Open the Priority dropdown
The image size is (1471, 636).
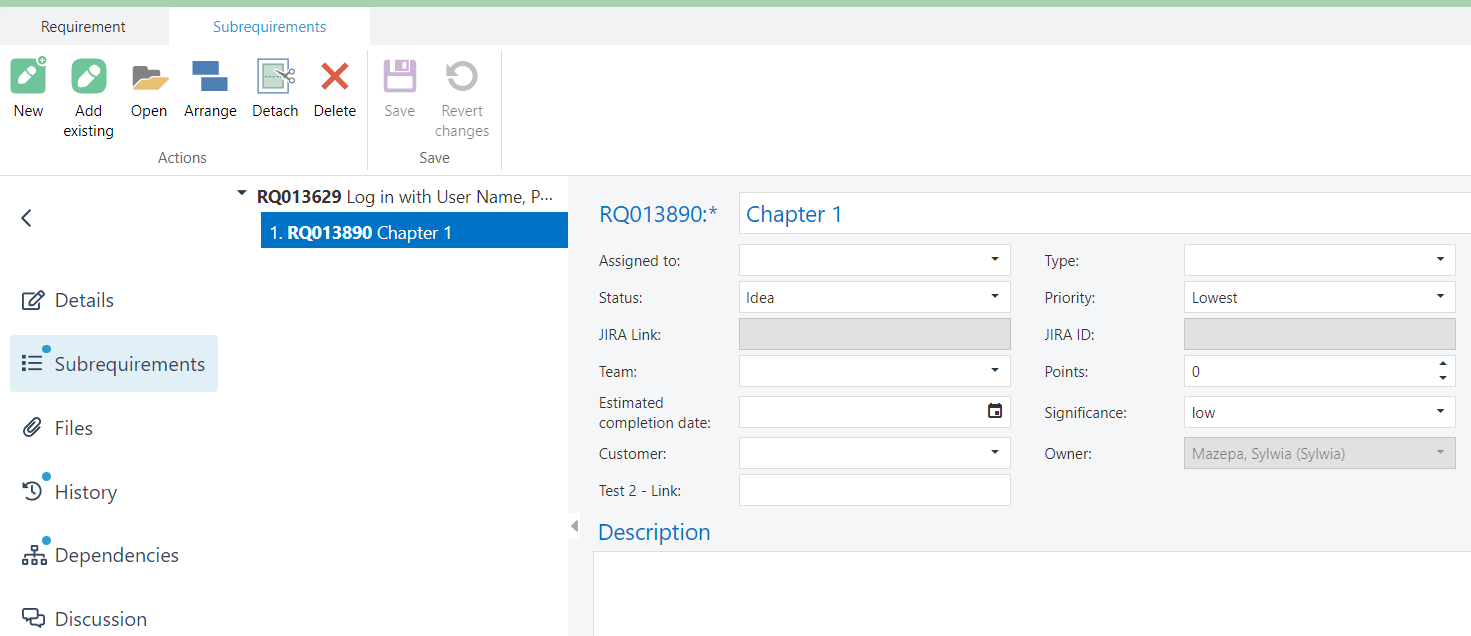click(x=1440, y=297)
